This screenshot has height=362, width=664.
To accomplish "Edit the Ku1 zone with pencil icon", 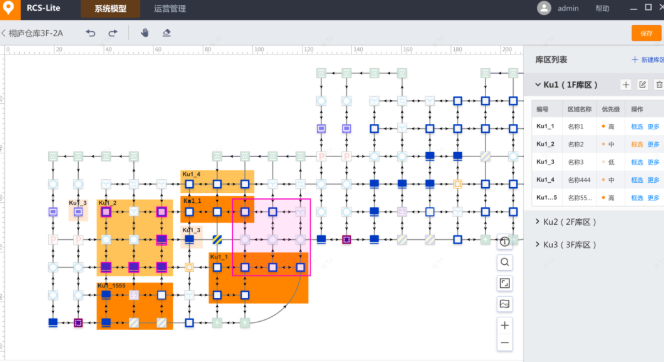I will (x=642, y=85).
